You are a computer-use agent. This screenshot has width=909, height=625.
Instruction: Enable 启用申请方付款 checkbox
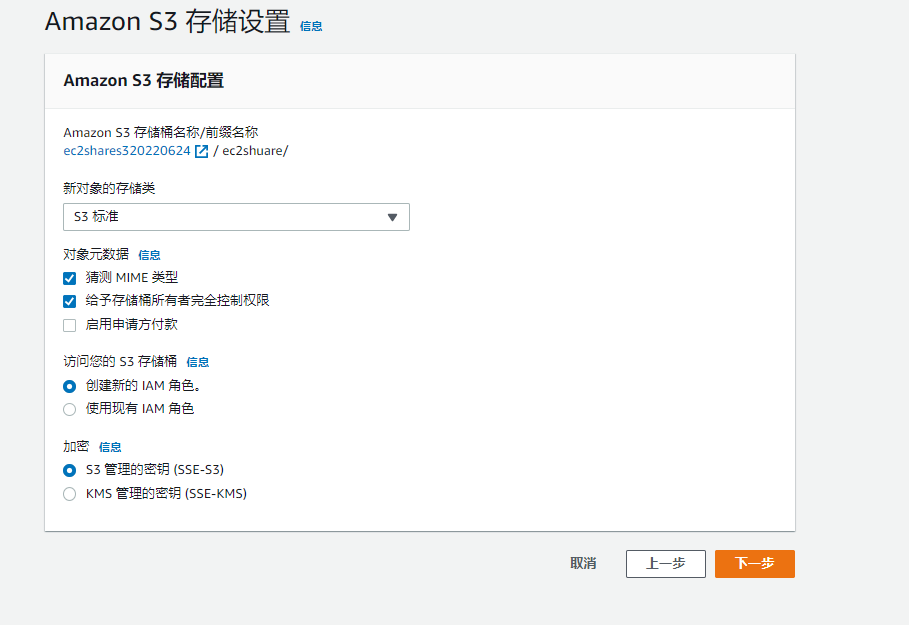[70, 325]
